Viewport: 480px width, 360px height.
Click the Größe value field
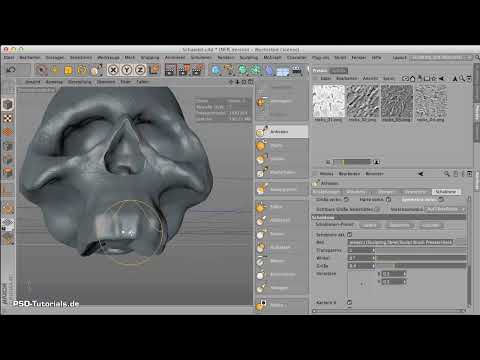(361, 266)
